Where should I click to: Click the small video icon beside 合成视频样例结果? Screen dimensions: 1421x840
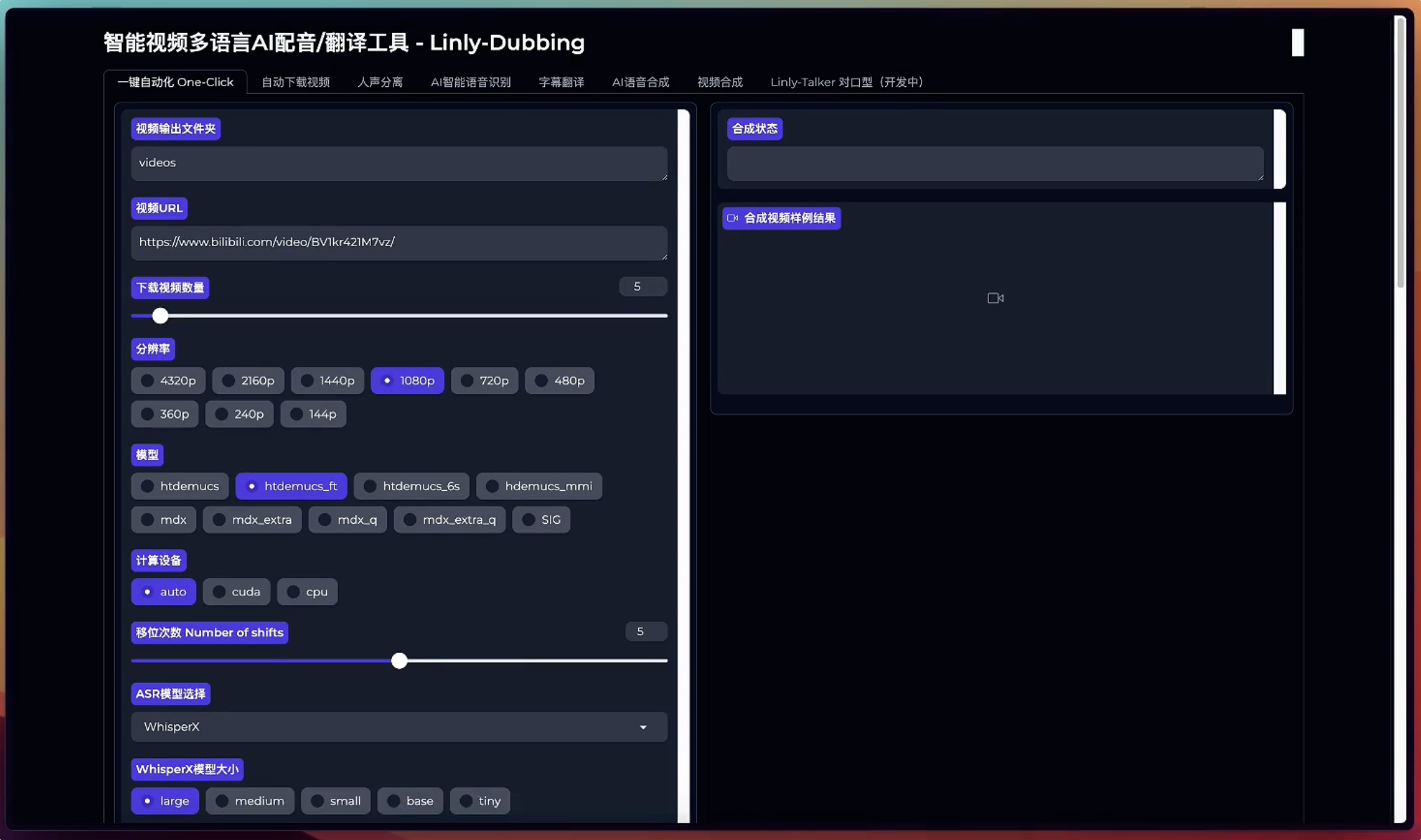pos(732,218)
